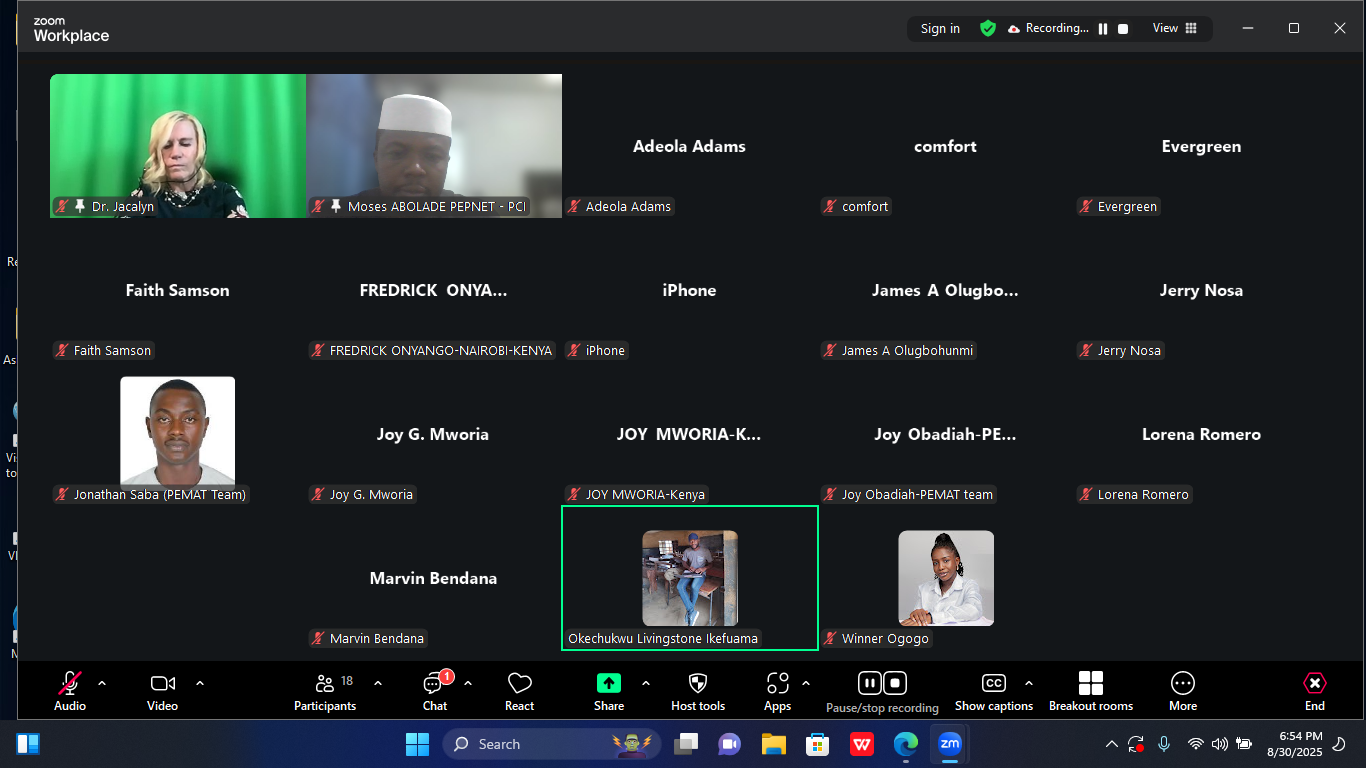Image resolution: width=1366 pixels, height=768 pixels.
Task: Toggle Show captions CC button
Action: coord(993,691)
